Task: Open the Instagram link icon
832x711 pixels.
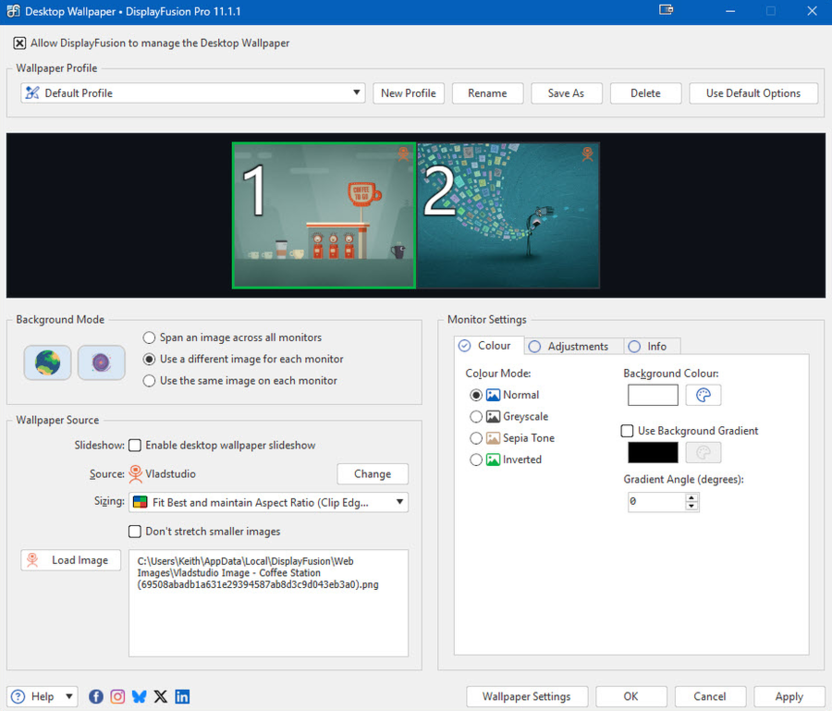Action: point(118,697)
